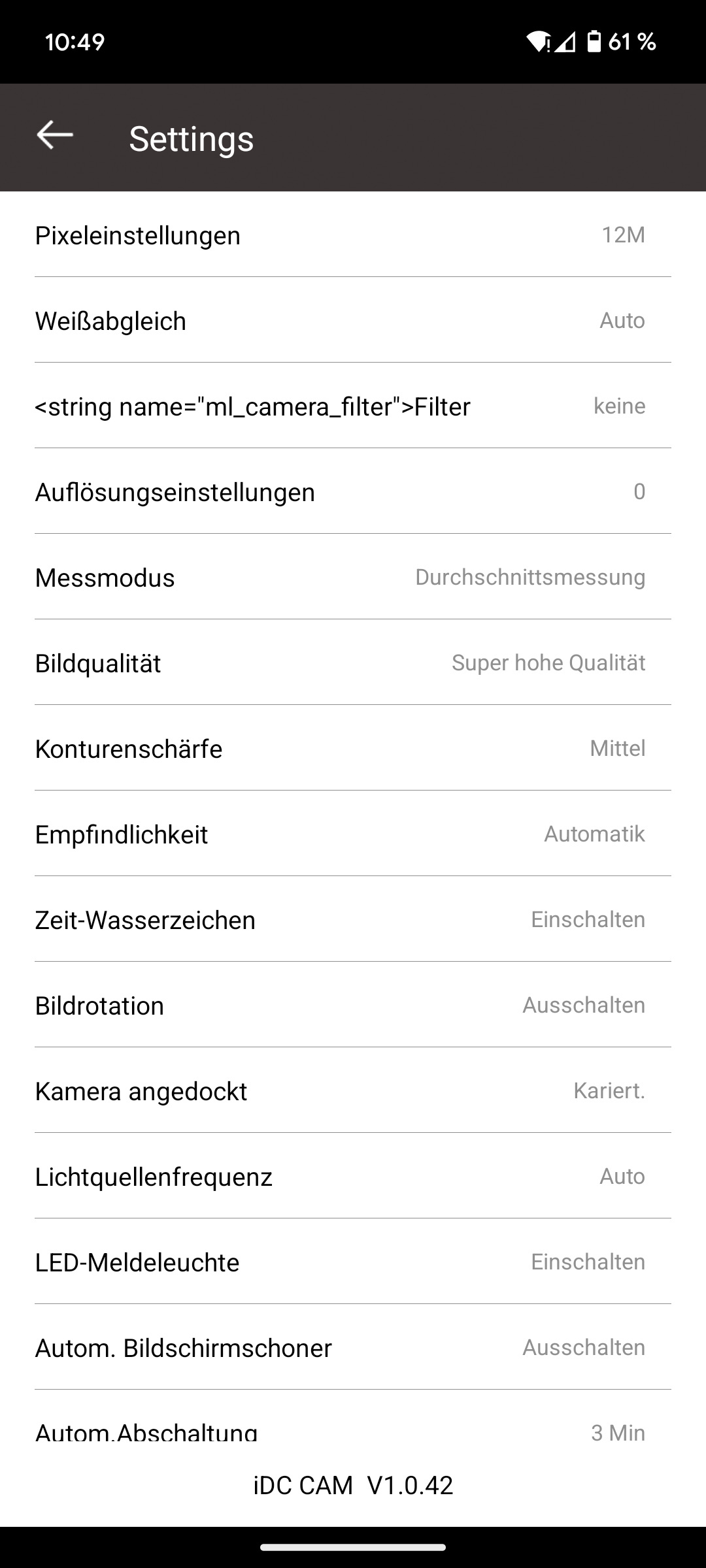Toggle Autom. Bildschirmschoner setting

(x=353, y=1348)
